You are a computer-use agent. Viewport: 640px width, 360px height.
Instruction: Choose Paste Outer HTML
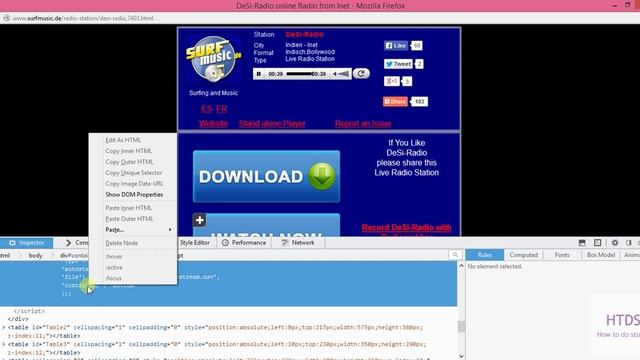[133, 219]
